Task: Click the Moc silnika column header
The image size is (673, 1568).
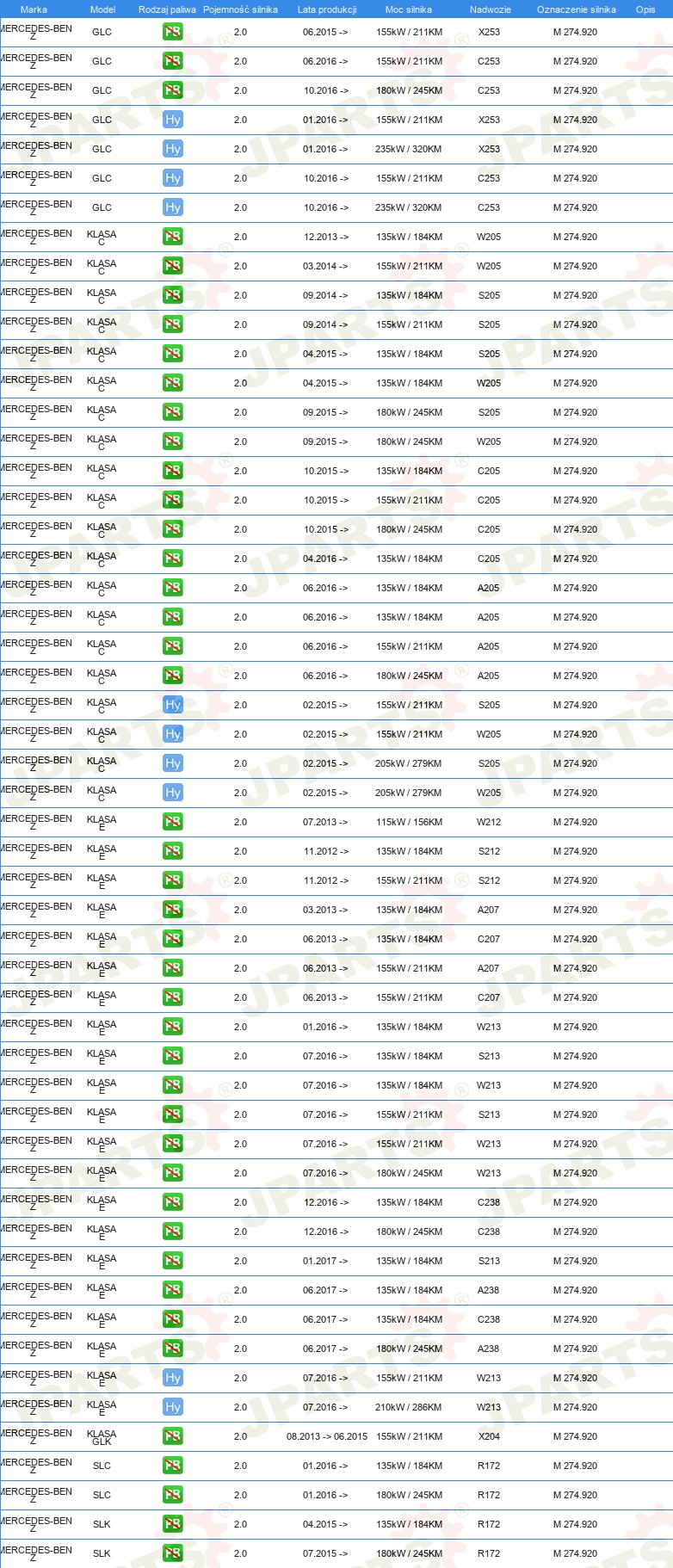Action: point(409,9)
